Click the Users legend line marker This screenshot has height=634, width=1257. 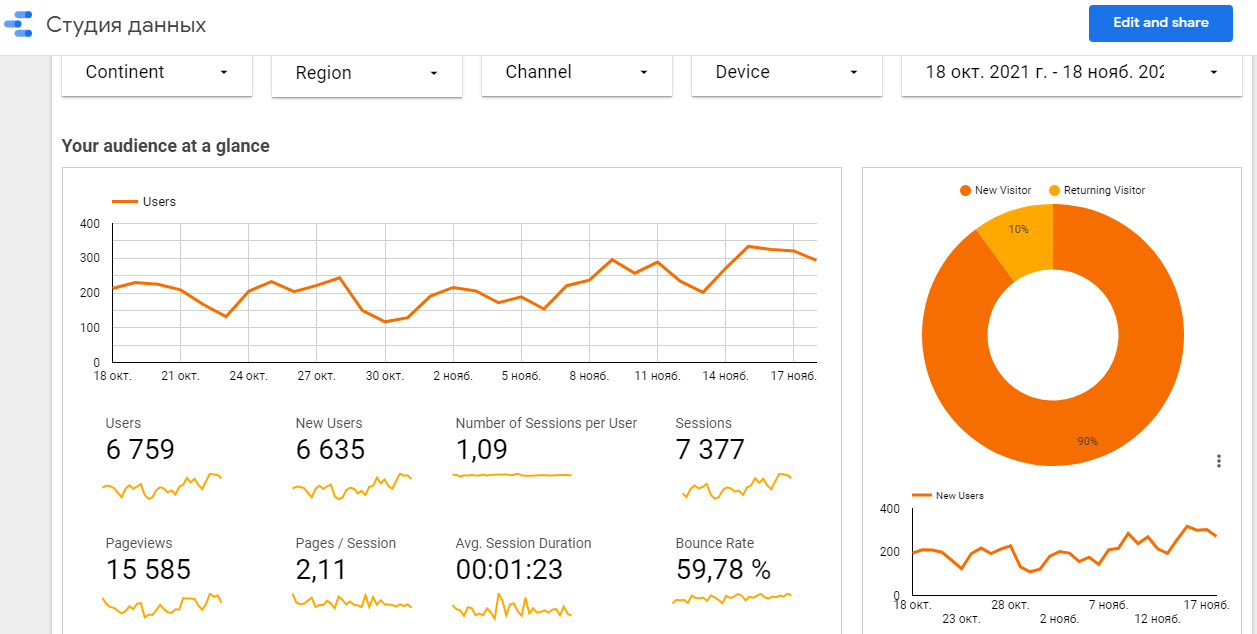[x=124, y=202]
